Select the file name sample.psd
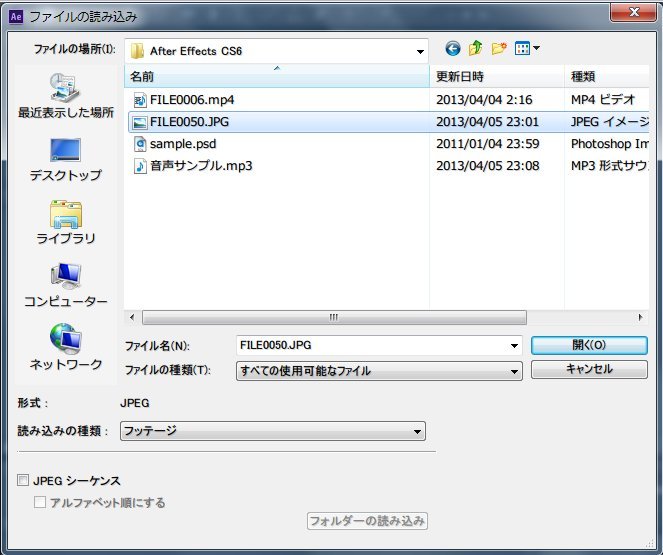This screenshot has height=555, width=663. tap(183, 144)
